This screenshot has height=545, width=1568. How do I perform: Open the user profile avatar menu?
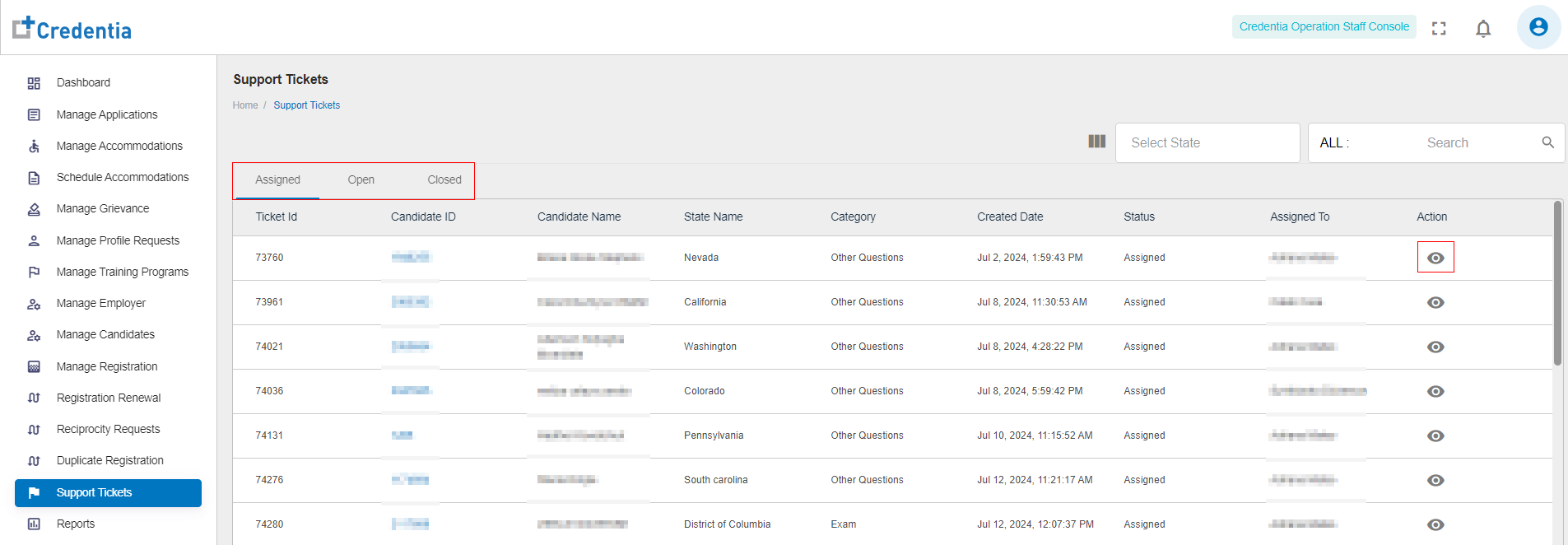pos(1538,27)
